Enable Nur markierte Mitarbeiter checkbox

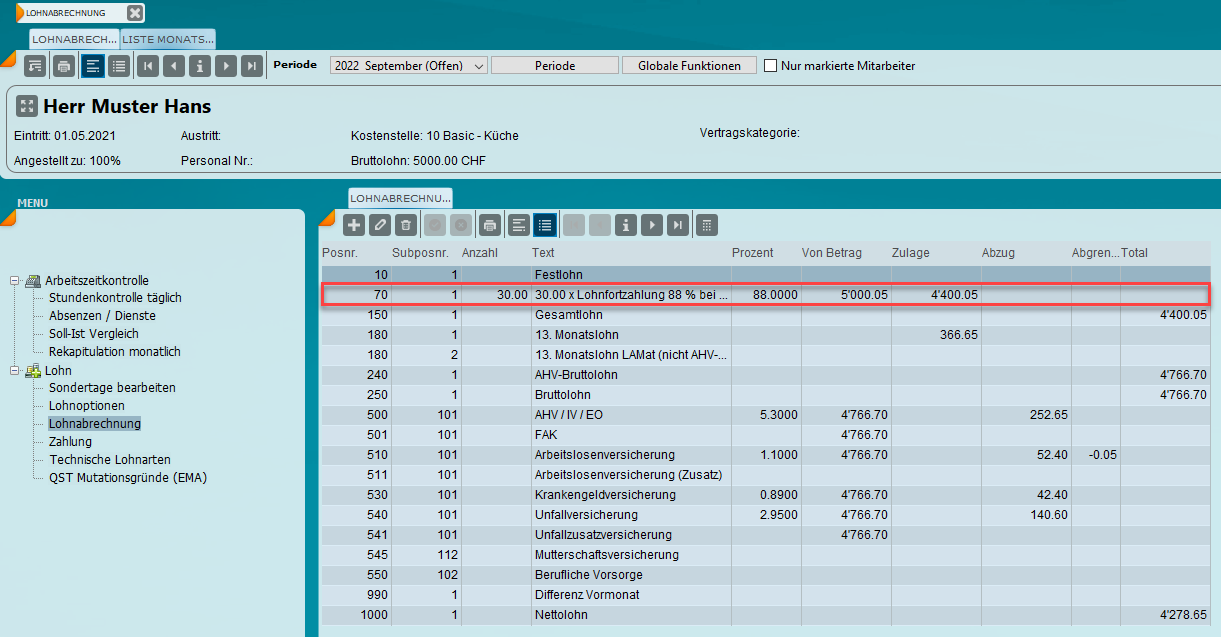coord(771,66)
